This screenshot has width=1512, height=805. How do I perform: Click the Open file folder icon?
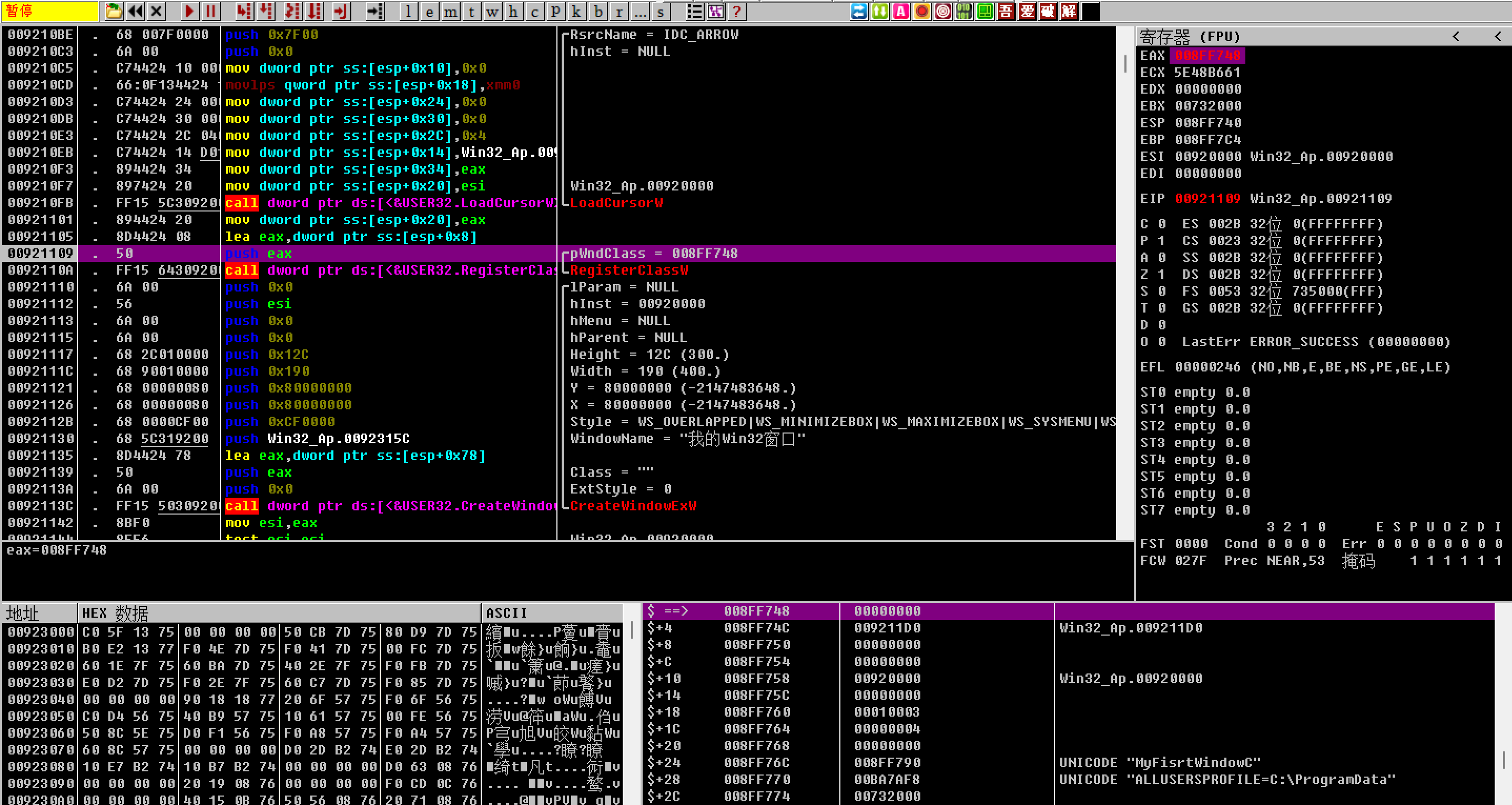114,11
